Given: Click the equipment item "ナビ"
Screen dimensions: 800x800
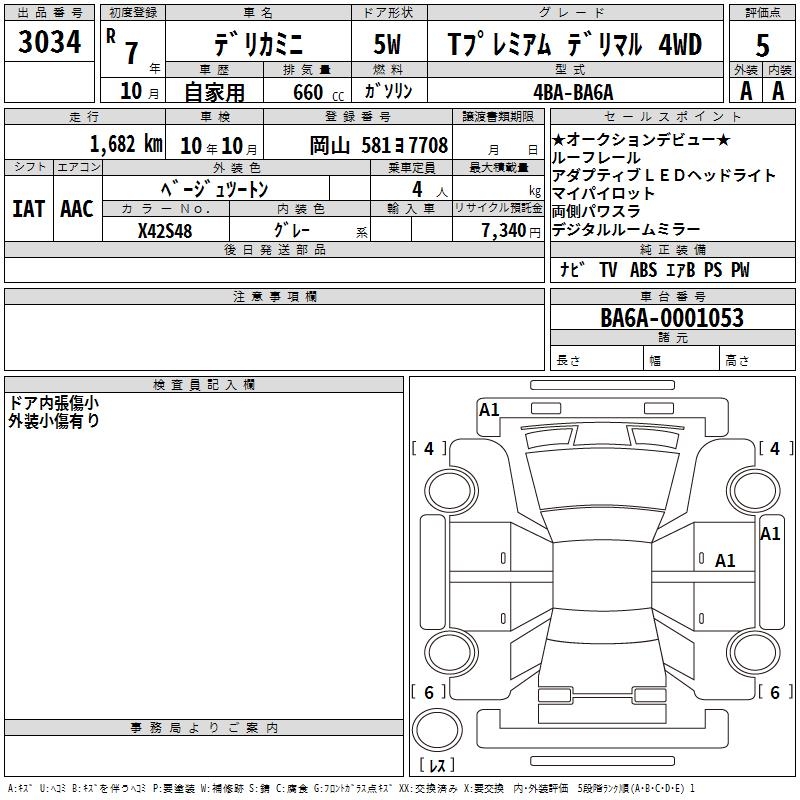Looking at the screenshot, I should click(x=572, y=269).
